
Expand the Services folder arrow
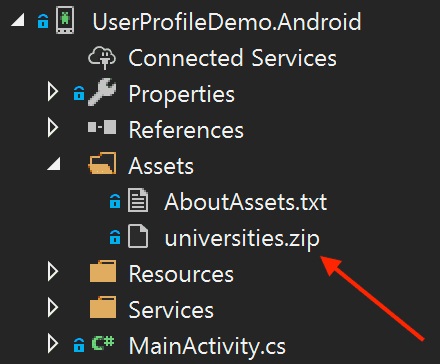pyautogui.click(x=53, y=308)
